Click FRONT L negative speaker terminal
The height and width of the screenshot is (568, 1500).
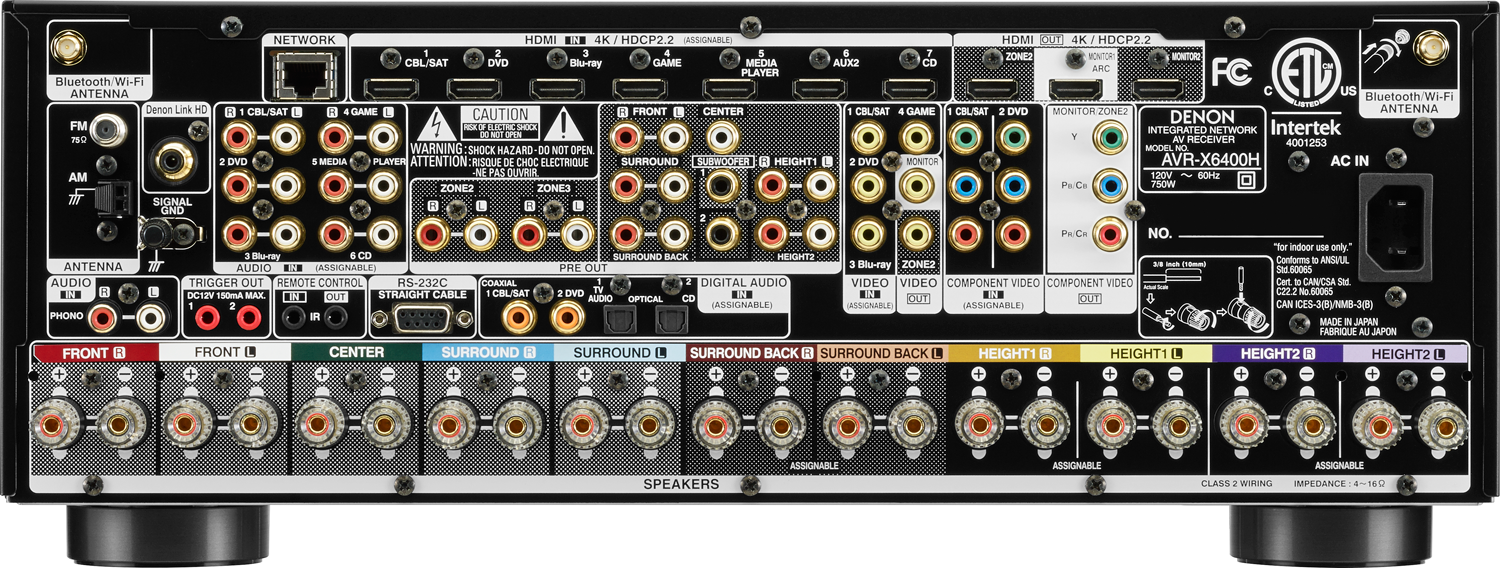point(253,425)
